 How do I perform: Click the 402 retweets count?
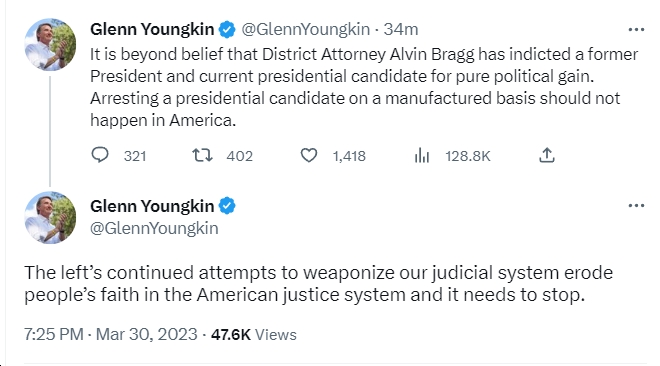(x=240, y=156)
